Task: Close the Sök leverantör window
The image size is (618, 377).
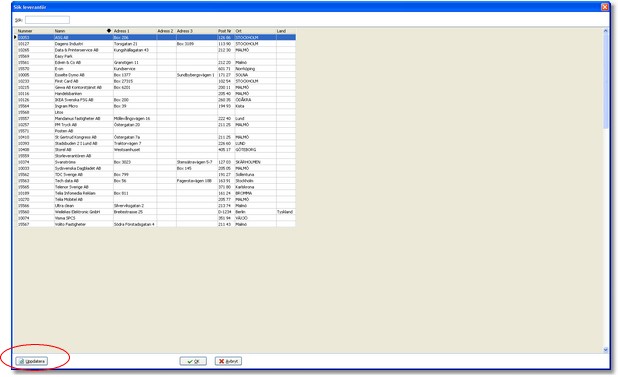Action: pos(605,7)
